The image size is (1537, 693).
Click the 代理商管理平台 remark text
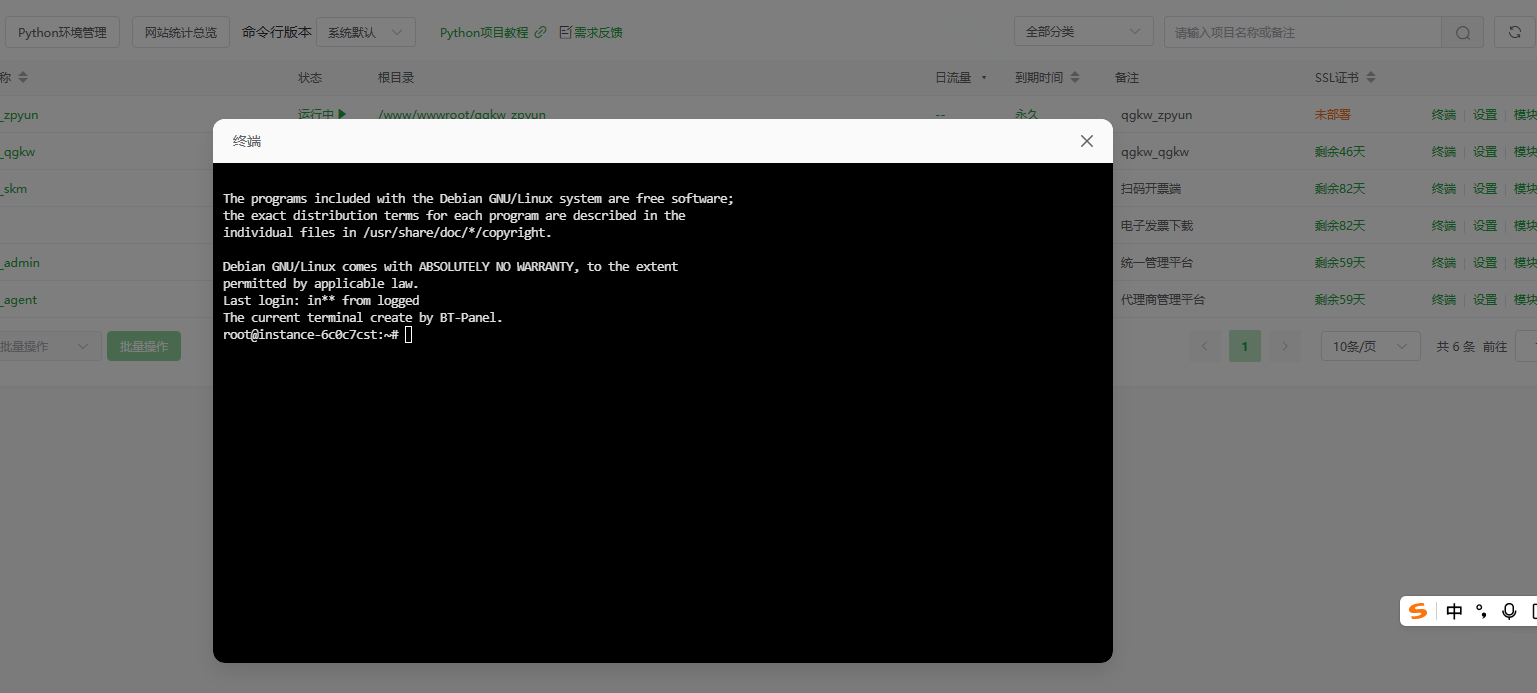(1163, 300)
